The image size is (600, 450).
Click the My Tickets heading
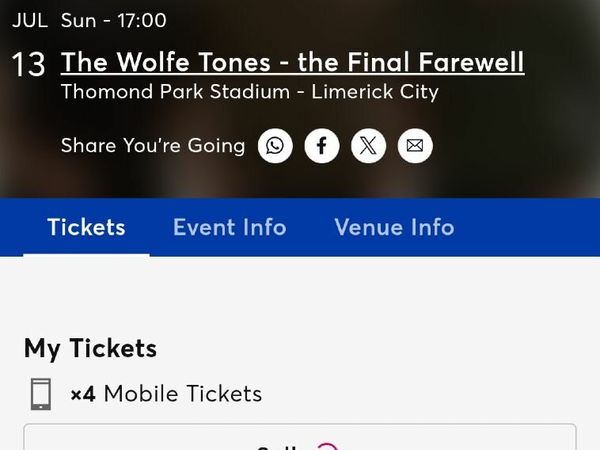(90, 349)
